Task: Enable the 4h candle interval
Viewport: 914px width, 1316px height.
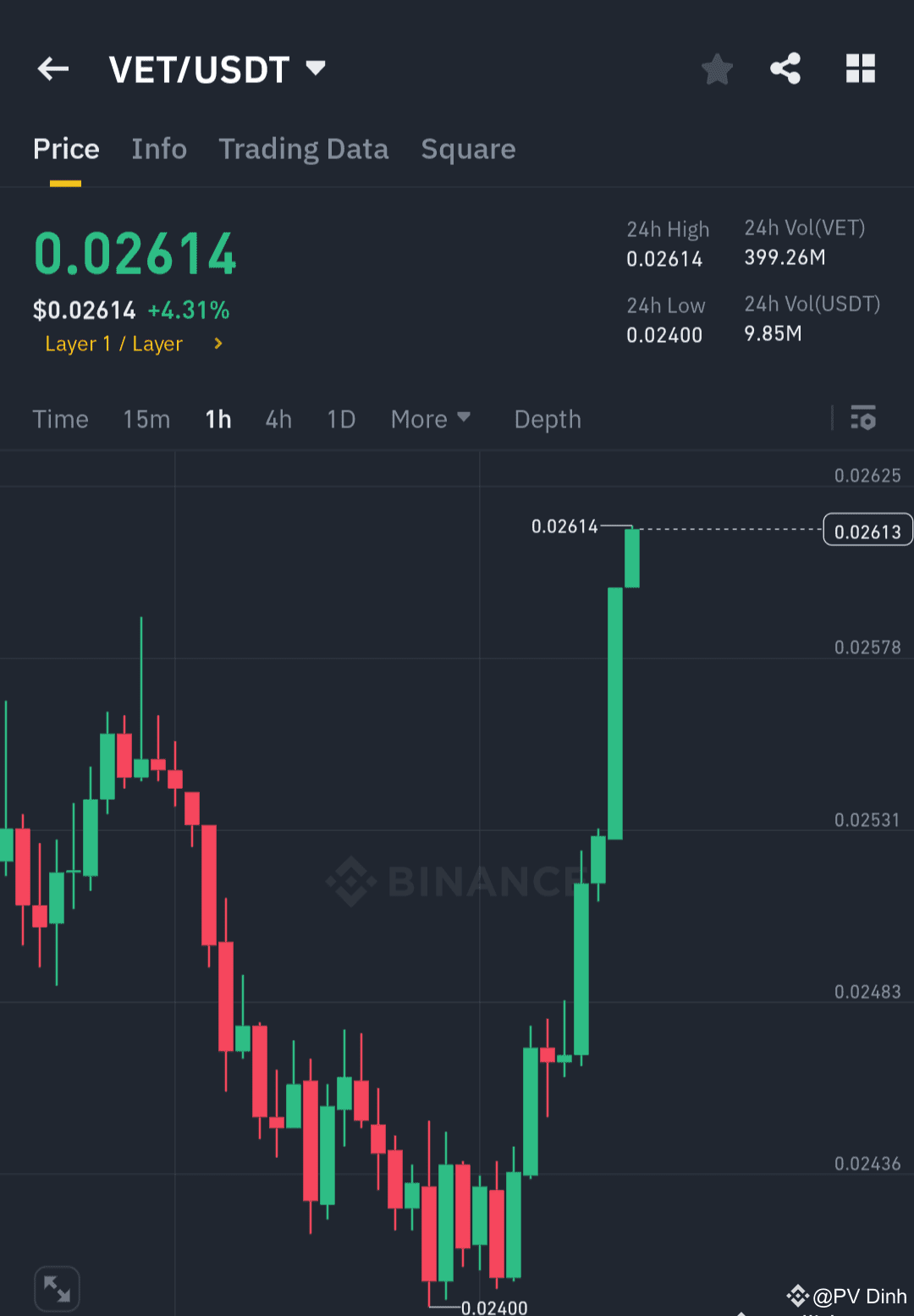Action: click(x=278, y=419)
